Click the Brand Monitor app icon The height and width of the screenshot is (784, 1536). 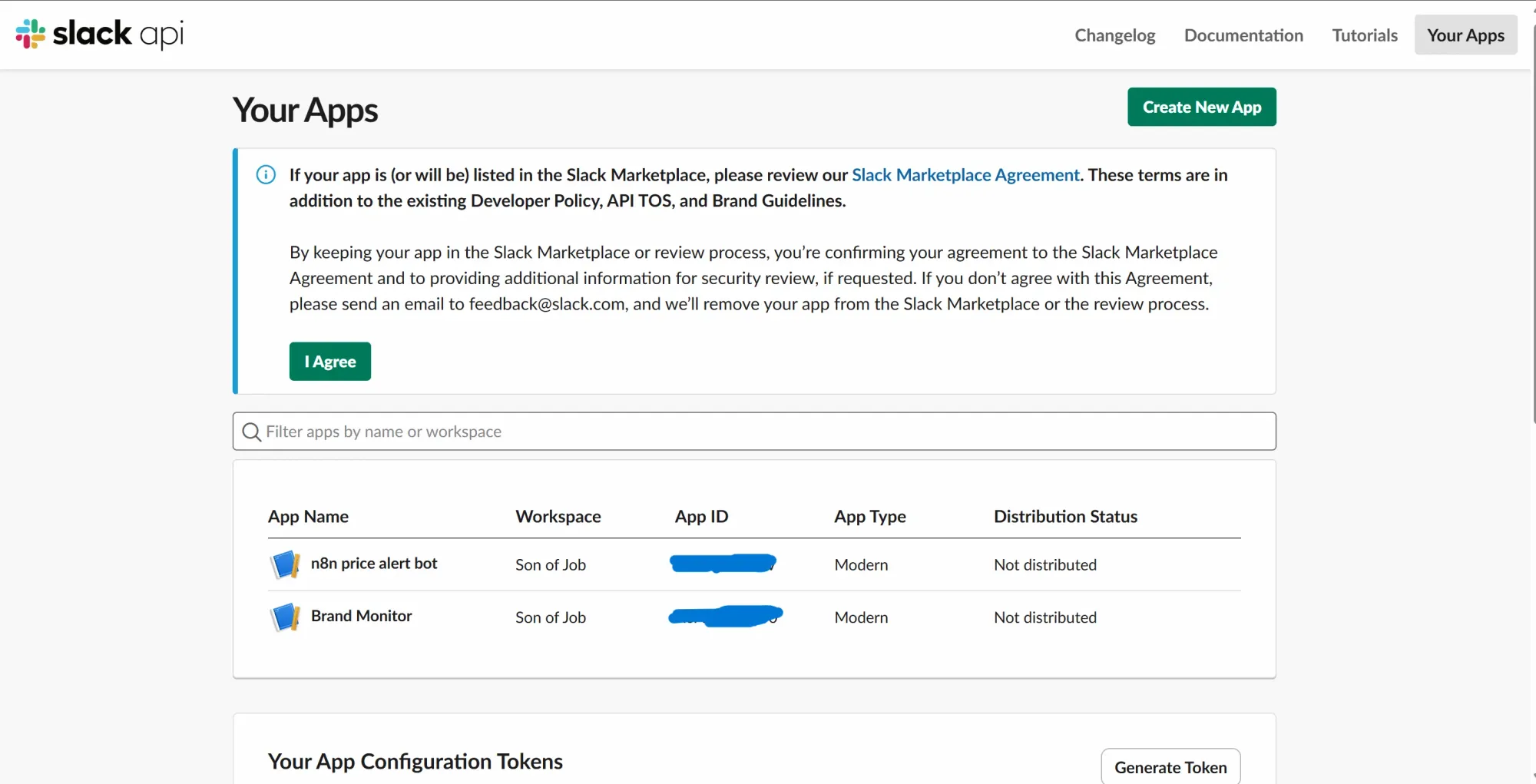click(x=285, y=617)
